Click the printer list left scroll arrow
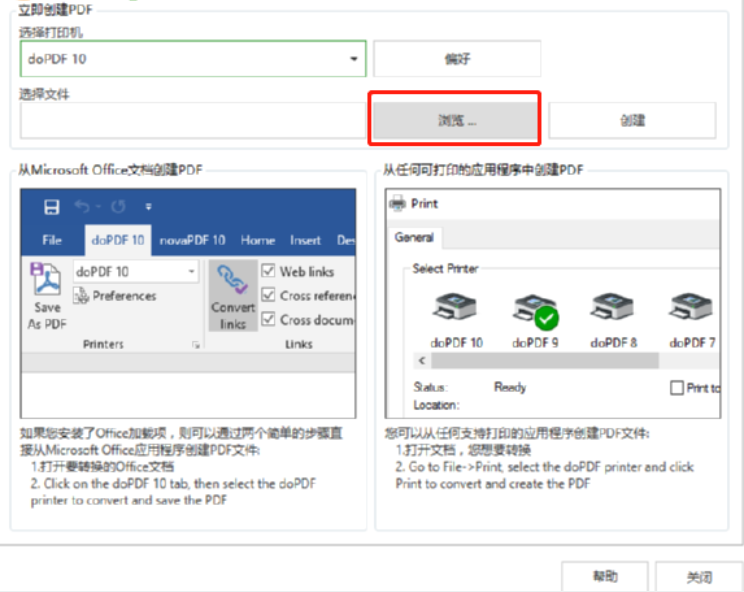Viewport: 744px width, 592px height. (x=421, y=361)
